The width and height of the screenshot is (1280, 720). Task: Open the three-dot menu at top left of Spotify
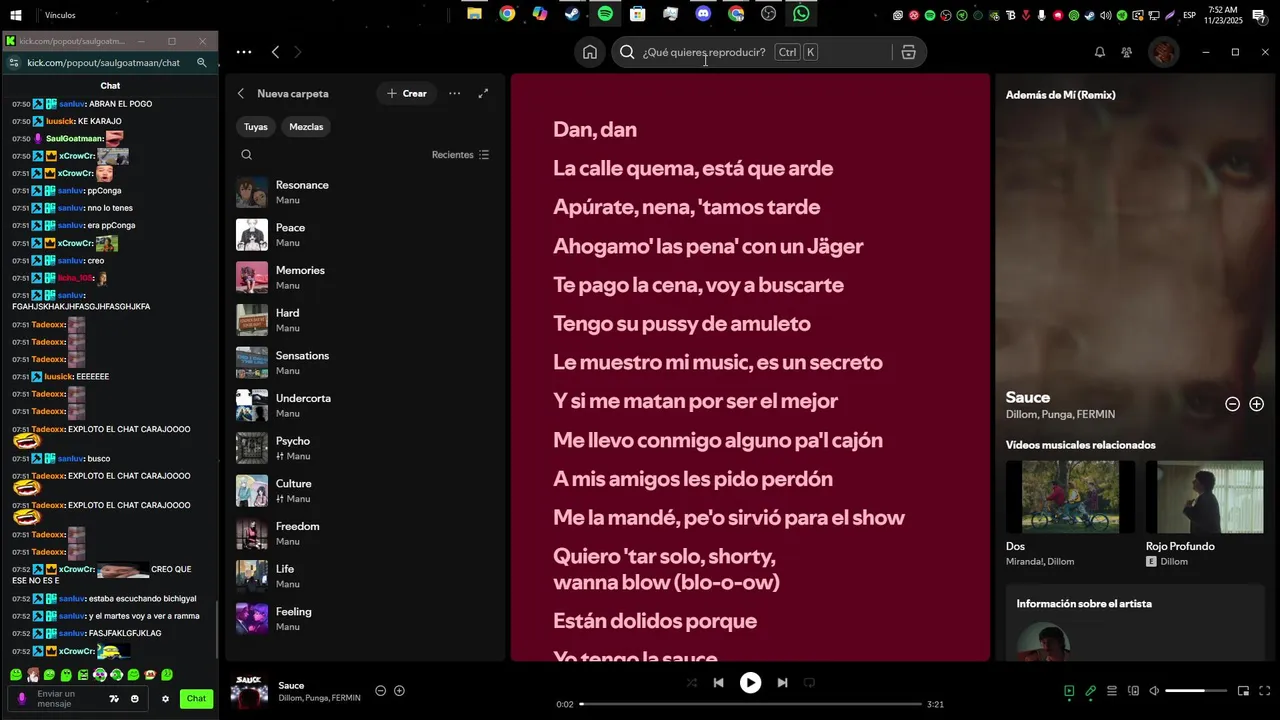[x=244, y=52]
